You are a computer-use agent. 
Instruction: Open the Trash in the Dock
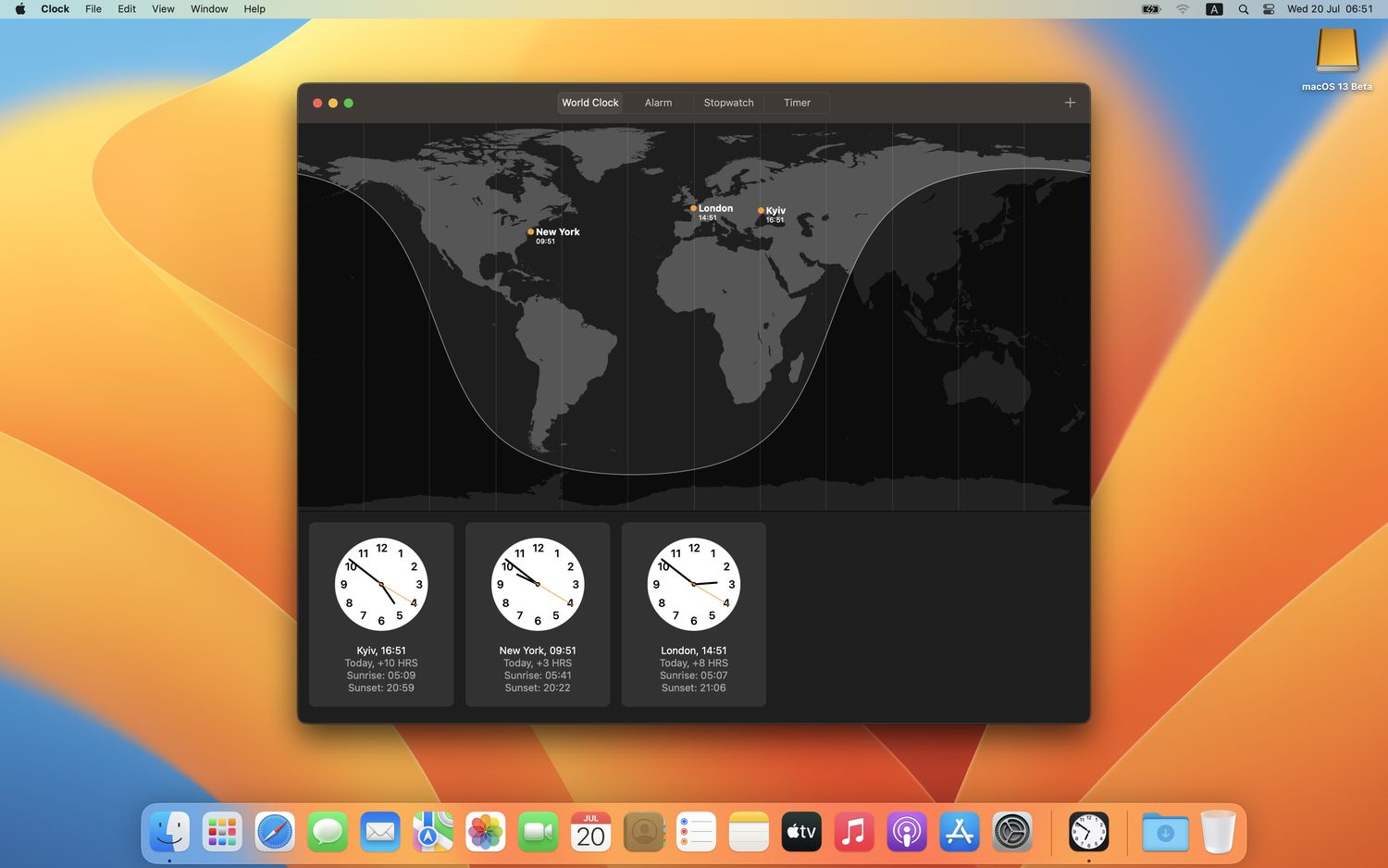click(1218, 832)
